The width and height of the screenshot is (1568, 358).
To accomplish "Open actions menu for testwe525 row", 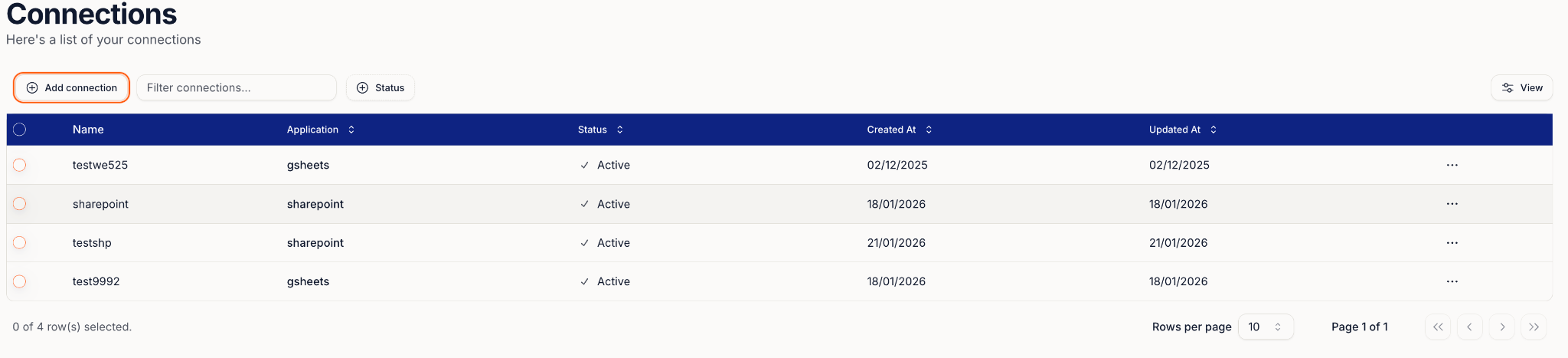I will [1452, 165].
